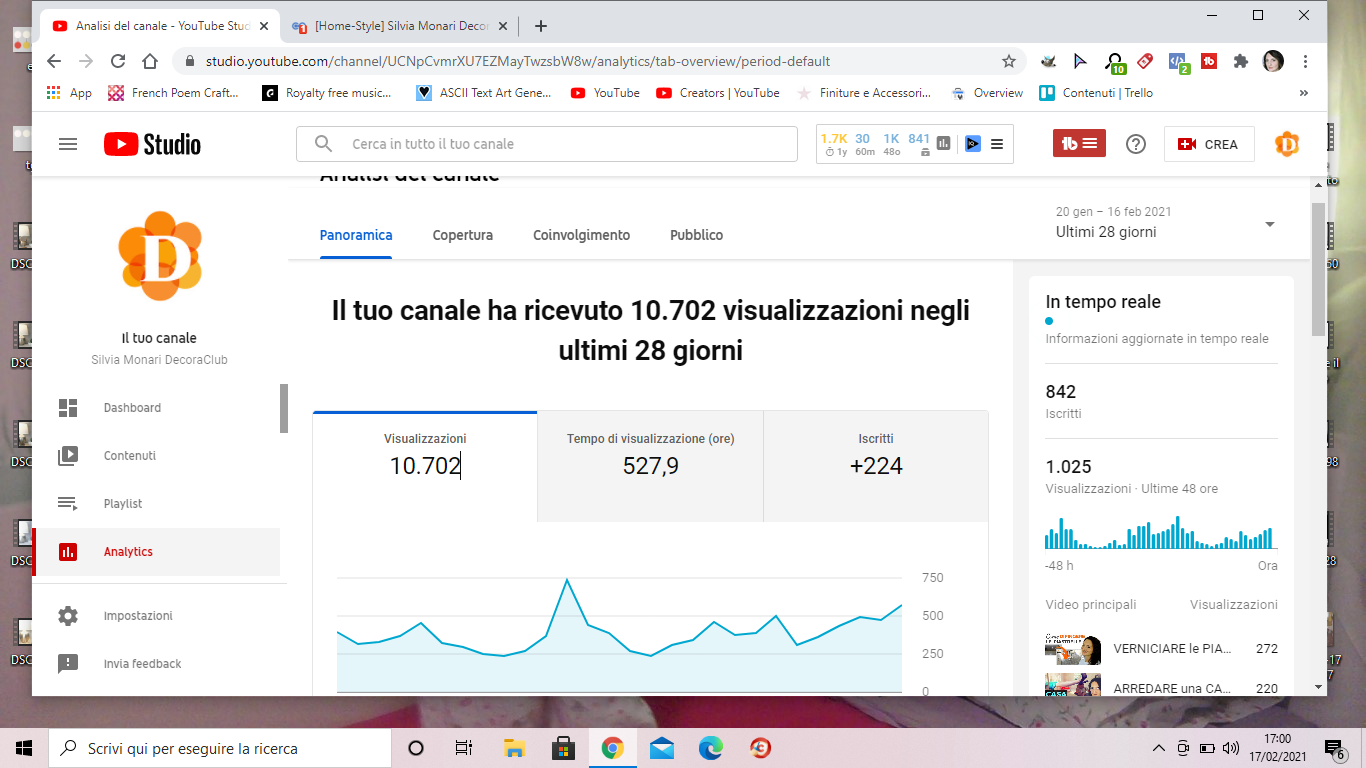
Task: Bookmark this page with the star icon
Action: 1009,61
